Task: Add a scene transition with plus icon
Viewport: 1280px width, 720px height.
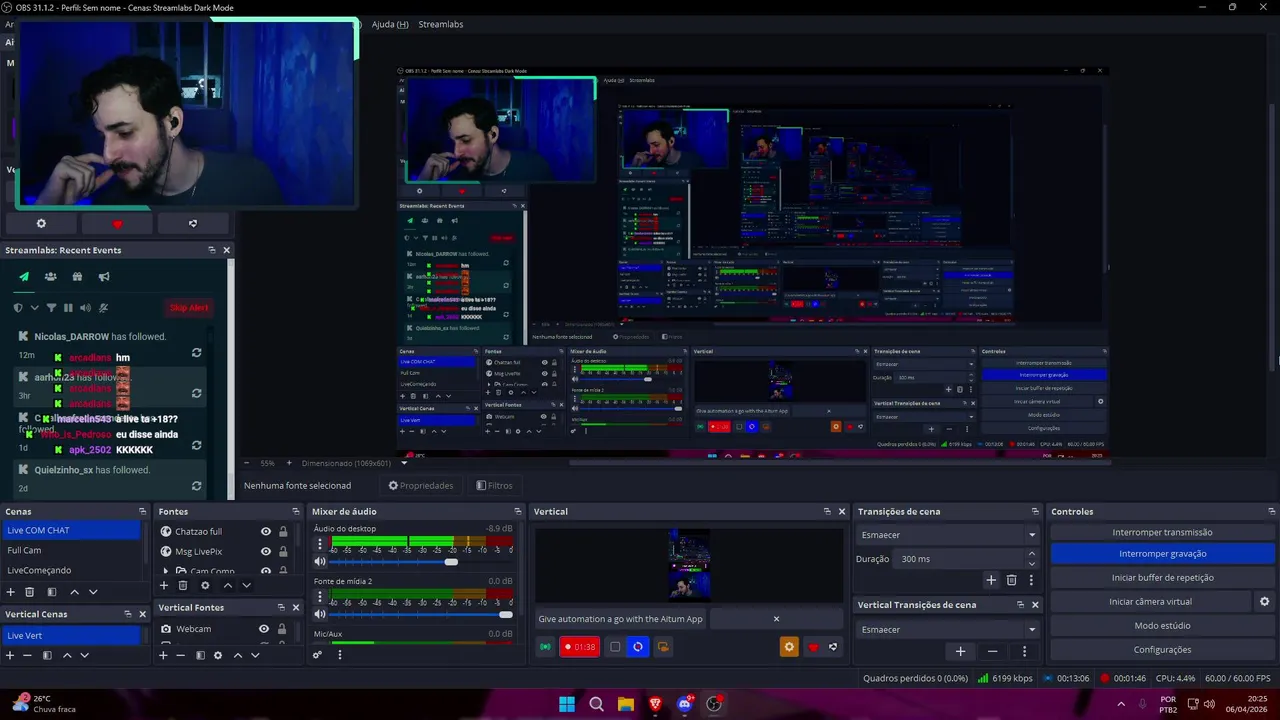Action: click(991, 580)
